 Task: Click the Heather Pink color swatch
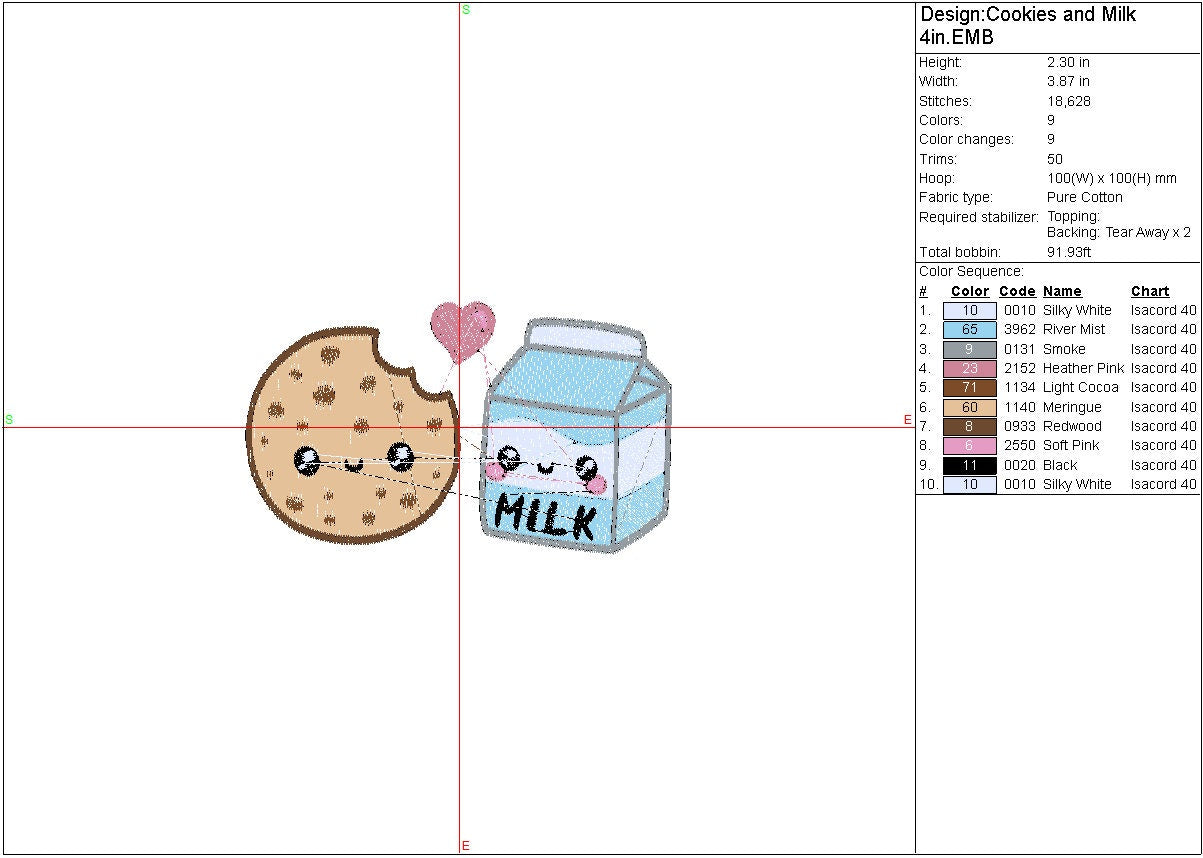point(969,368)
